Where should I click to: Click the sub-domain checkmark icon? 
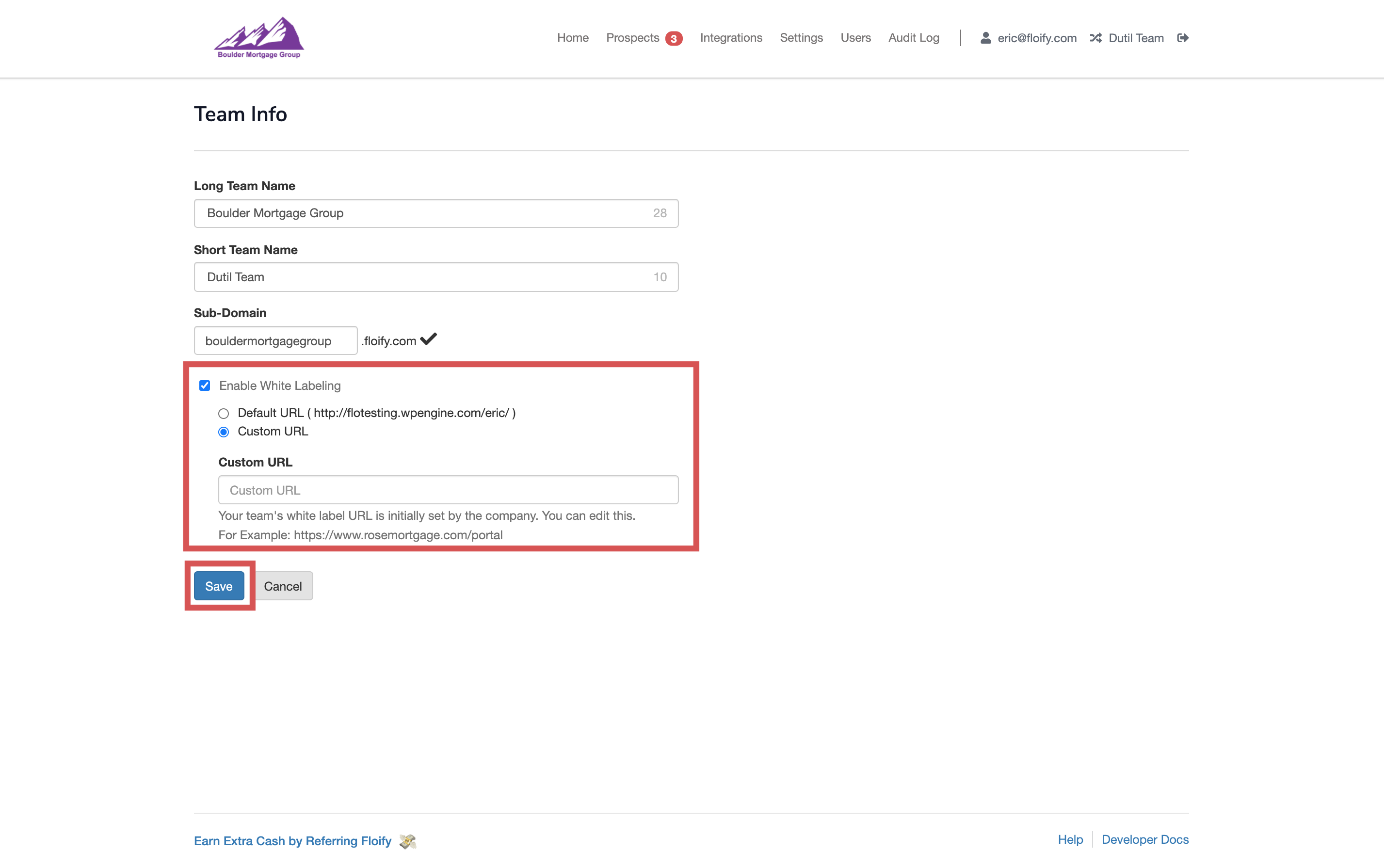coord(428,339)
